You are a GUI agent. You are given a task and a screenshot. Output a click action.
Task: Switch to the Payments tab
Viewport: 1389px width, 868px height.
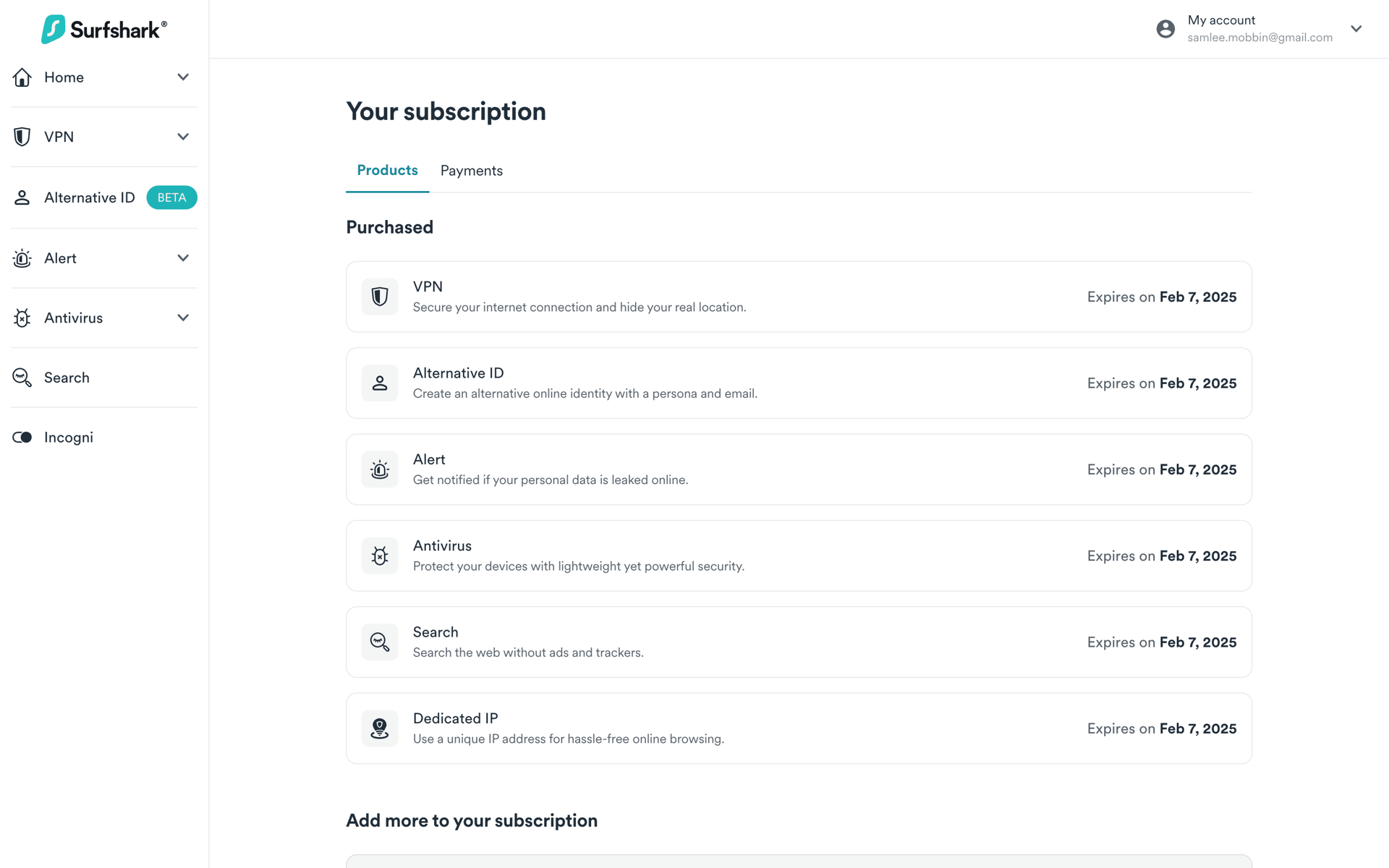472,171
